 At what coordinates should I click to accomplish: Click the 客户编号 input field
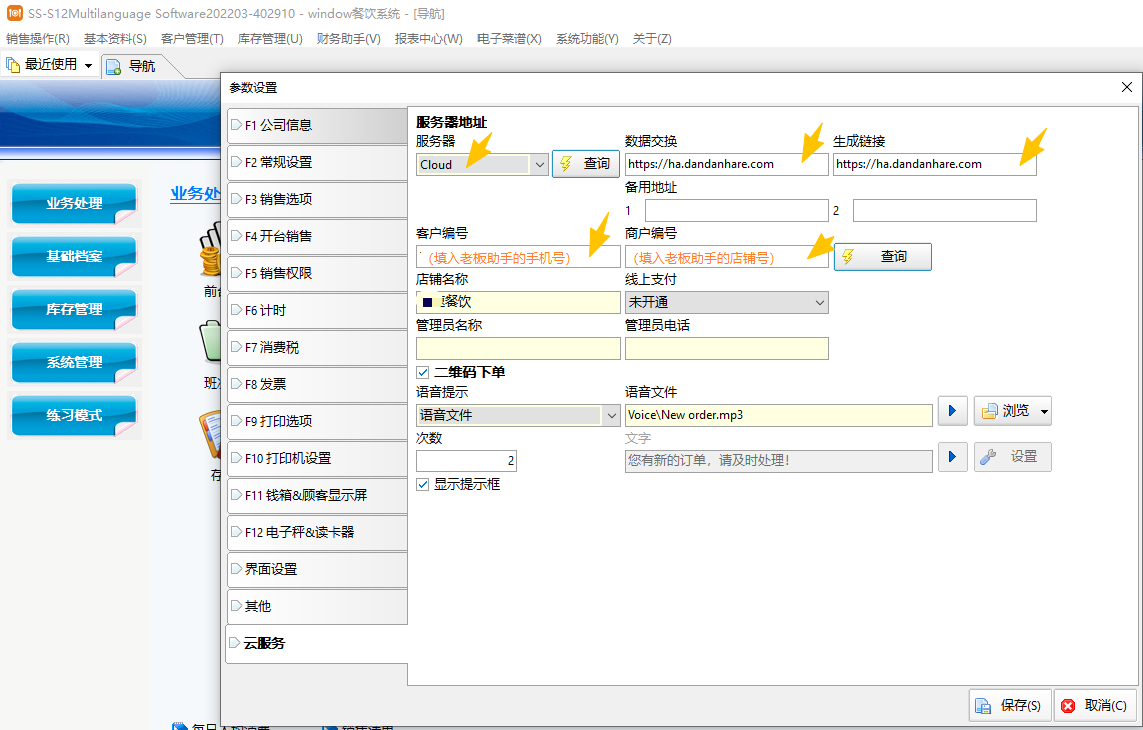pos(518,257)
